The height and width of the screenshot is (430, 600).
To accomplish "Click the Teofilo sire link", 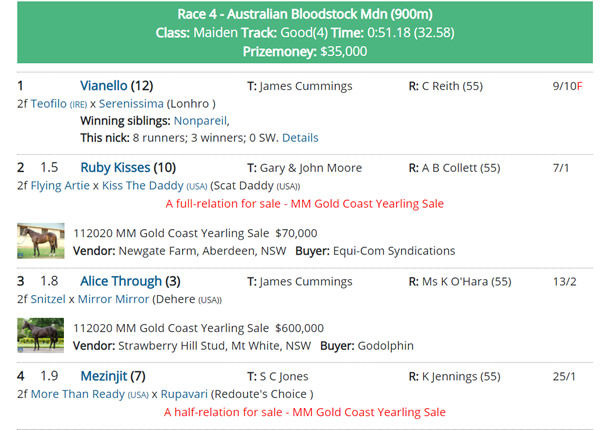I will click(x=48, y=104).
